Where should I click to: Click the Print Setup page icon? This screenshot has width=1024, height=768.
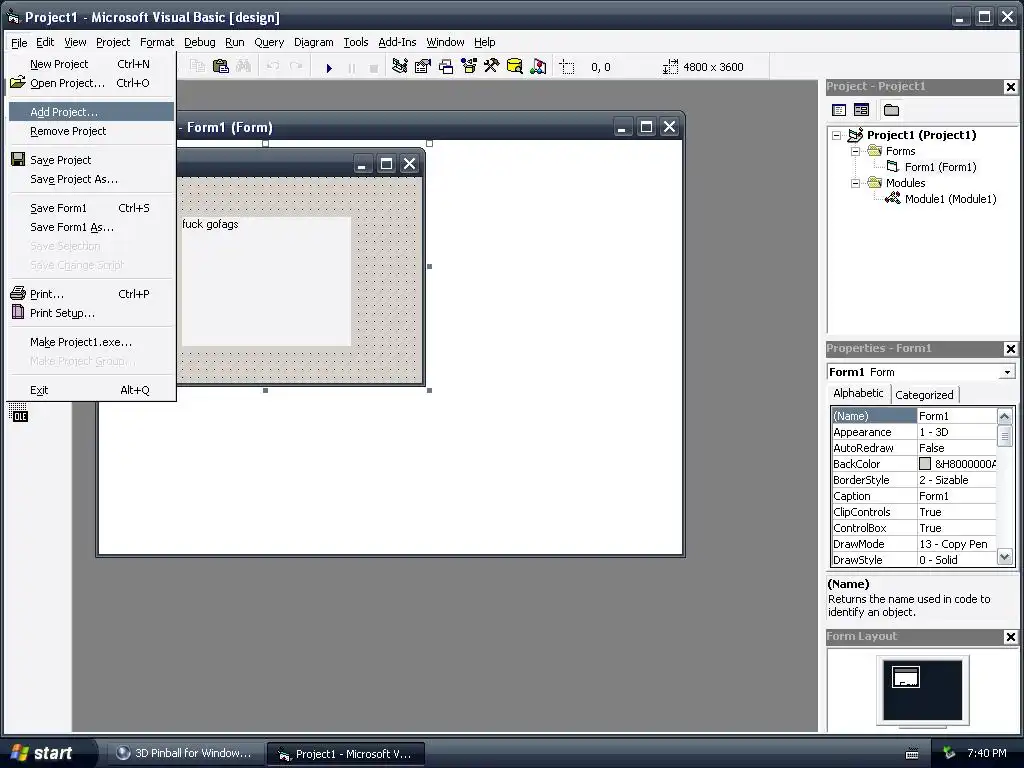coord(18,312)
